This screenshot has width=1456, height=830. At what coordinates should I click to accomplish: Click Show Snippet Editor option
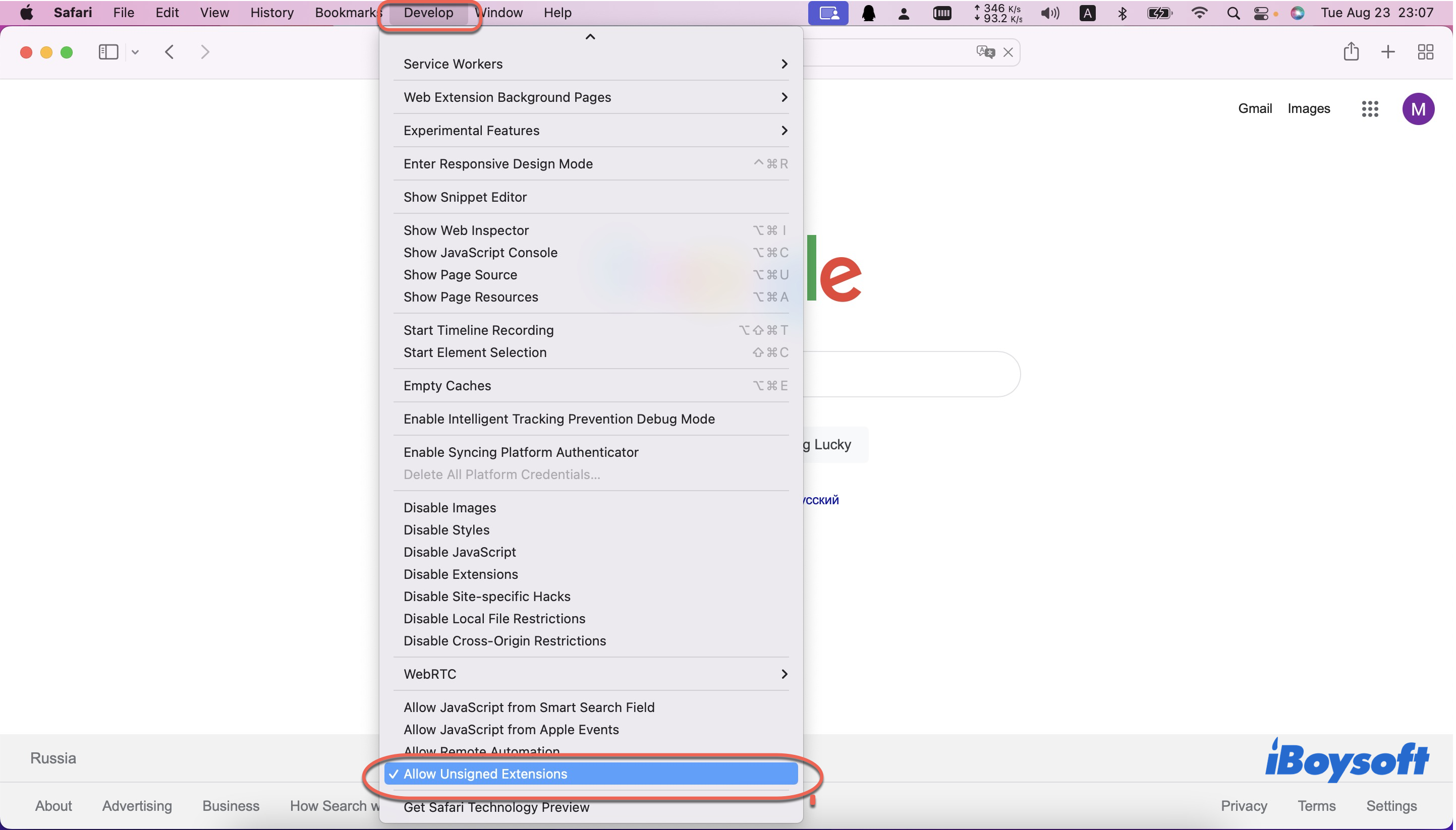click(465, 196)
